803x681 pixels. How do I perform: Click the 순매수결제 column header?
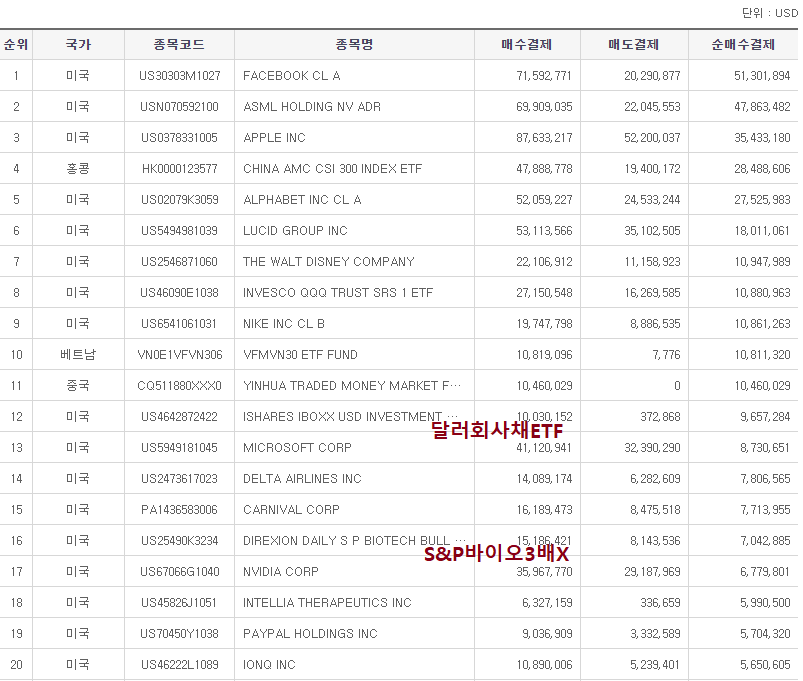click(x=743, y=45)
